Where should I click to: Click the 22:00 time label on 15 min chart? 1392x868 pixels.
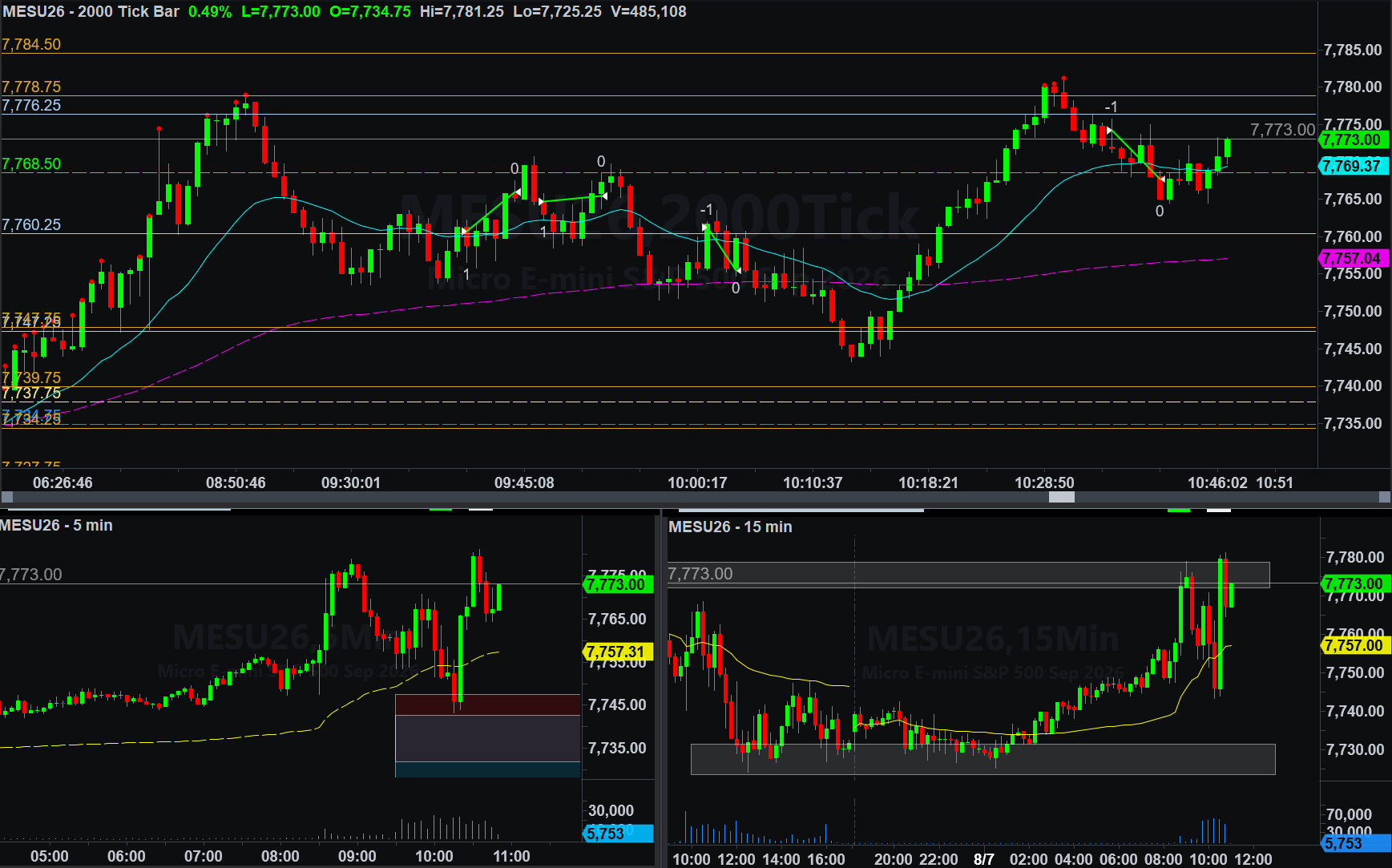[938, 859]
